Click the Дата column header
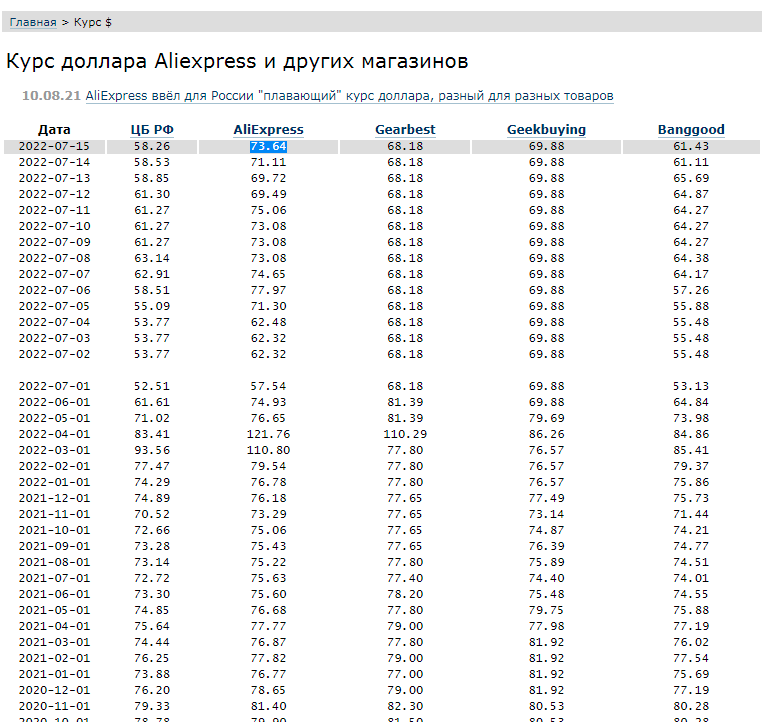The height and width of the screenshot is (722, 763). point(54,130)
